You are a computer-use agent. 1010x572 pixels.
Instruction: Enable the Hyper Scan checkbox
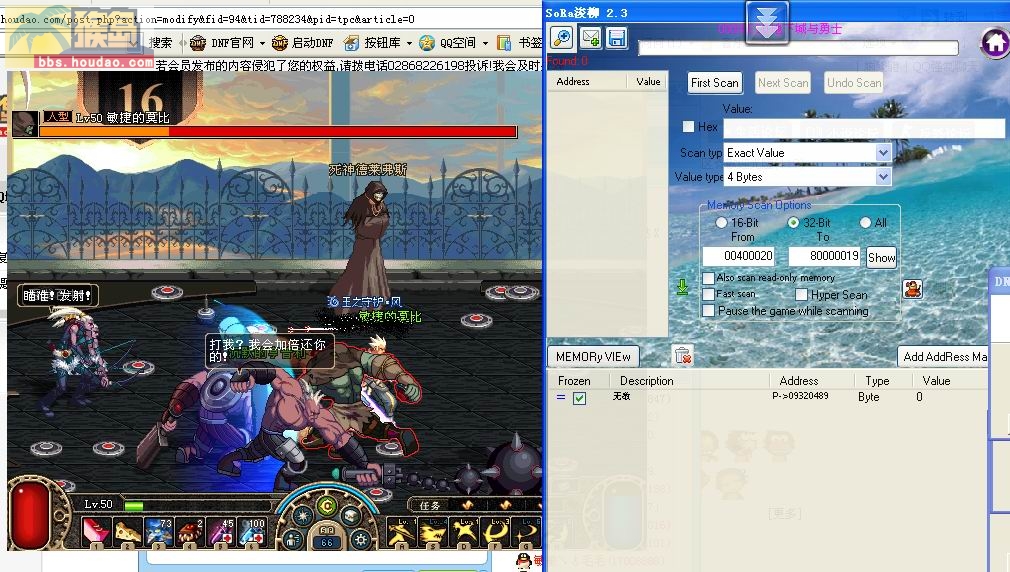[x=801, y=294]
